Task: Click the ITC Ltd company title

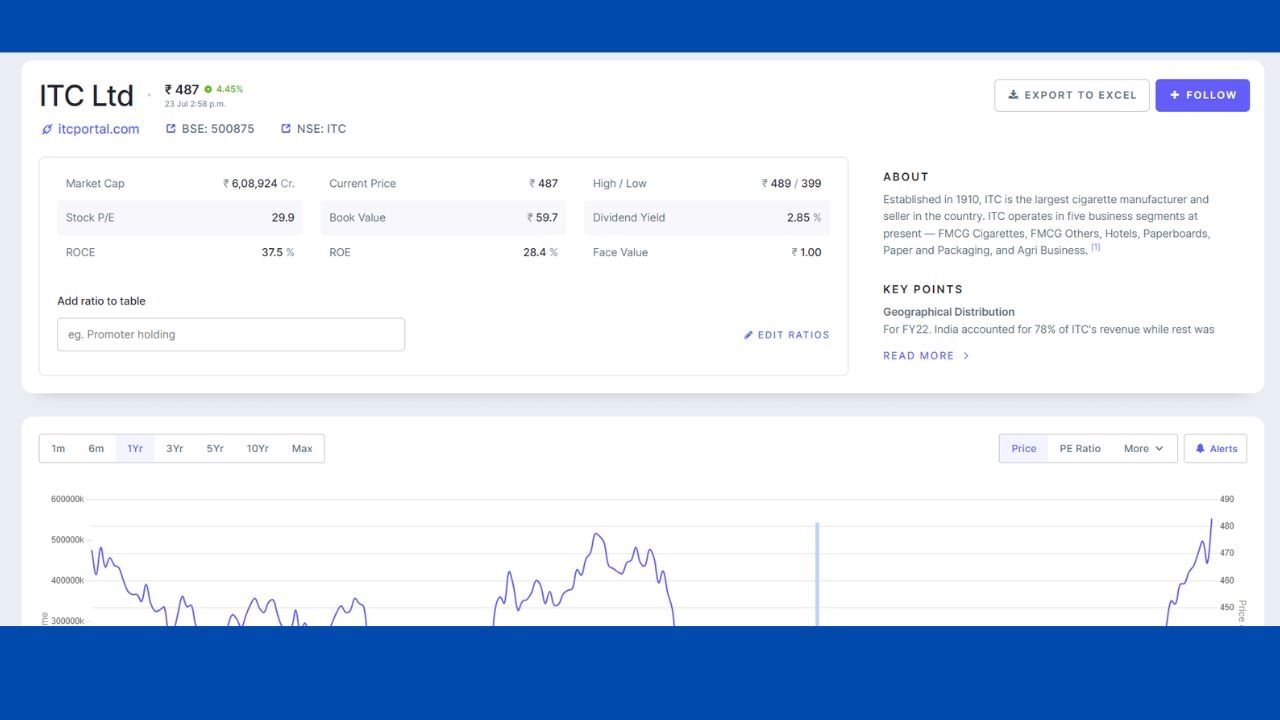Action: [86, 96]
